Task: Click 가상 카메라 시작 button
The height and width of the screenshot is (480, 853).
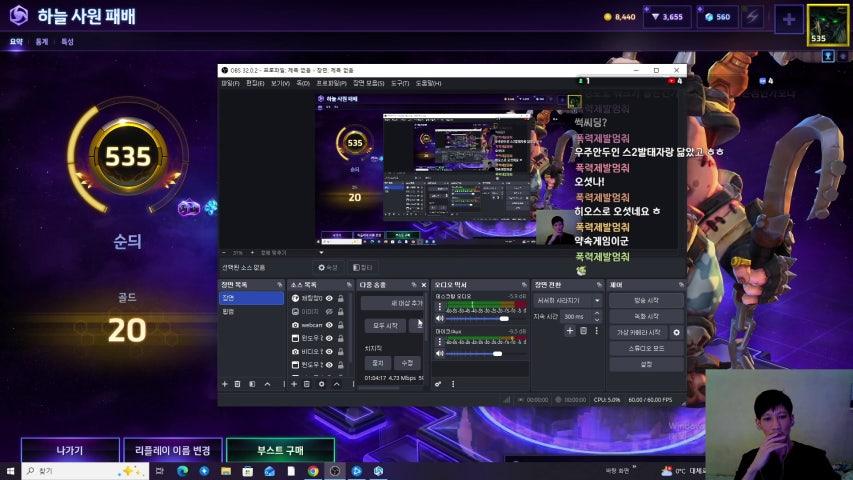Action: pos(639,333)
